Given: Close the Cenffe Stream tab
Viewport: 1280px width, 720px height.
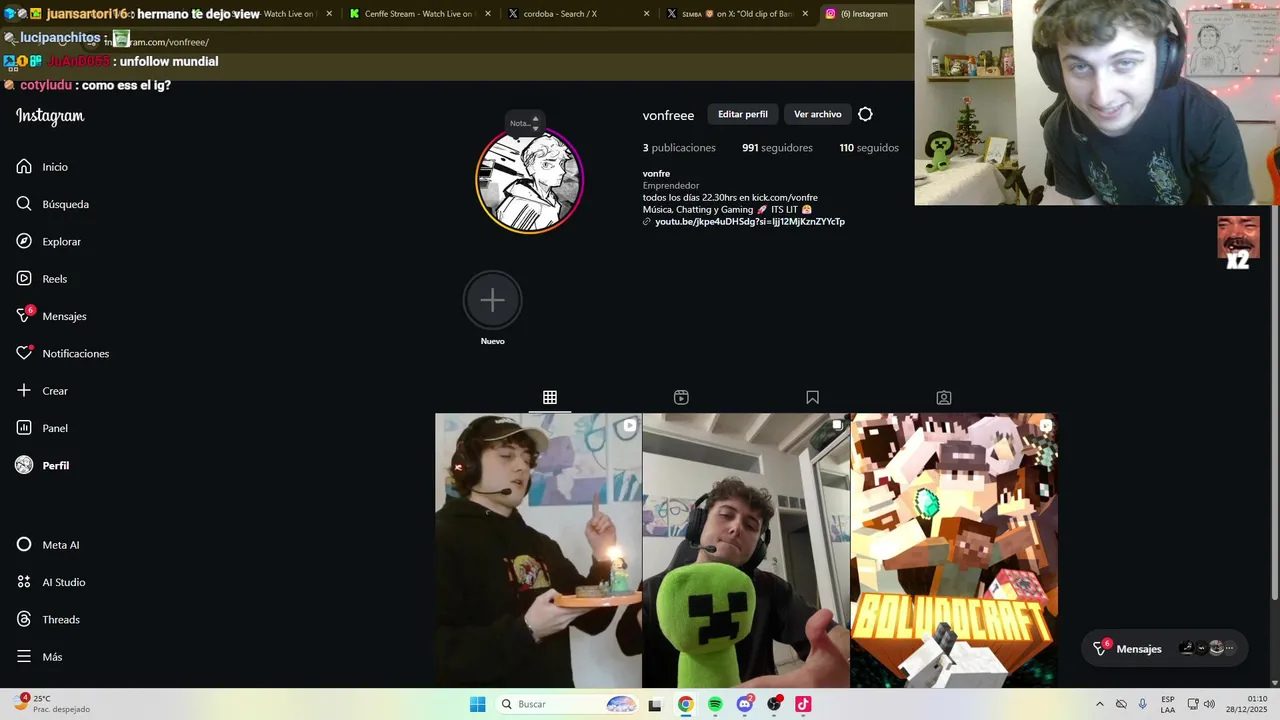Looking at the screenshot, I should [488, 14].
